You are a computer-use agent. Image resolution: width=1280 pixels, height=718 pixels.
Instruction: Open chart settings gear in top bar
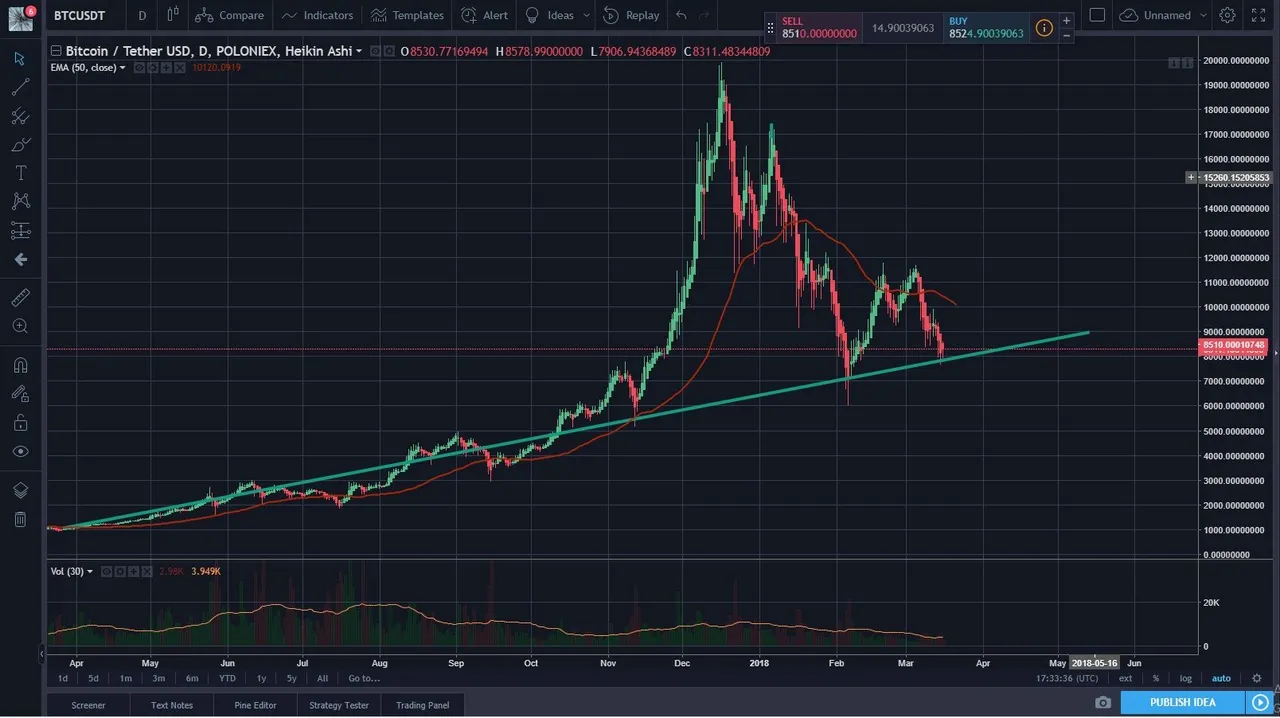1227,15
